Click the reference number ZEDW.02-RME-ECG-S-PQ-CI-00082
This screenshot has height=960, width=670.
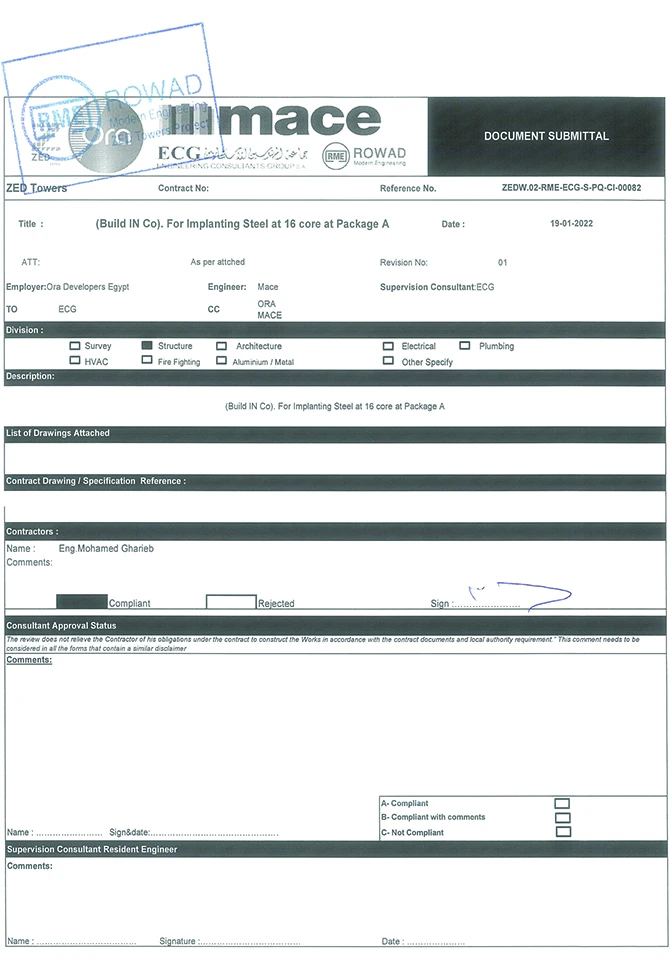[x=571, y=188]
